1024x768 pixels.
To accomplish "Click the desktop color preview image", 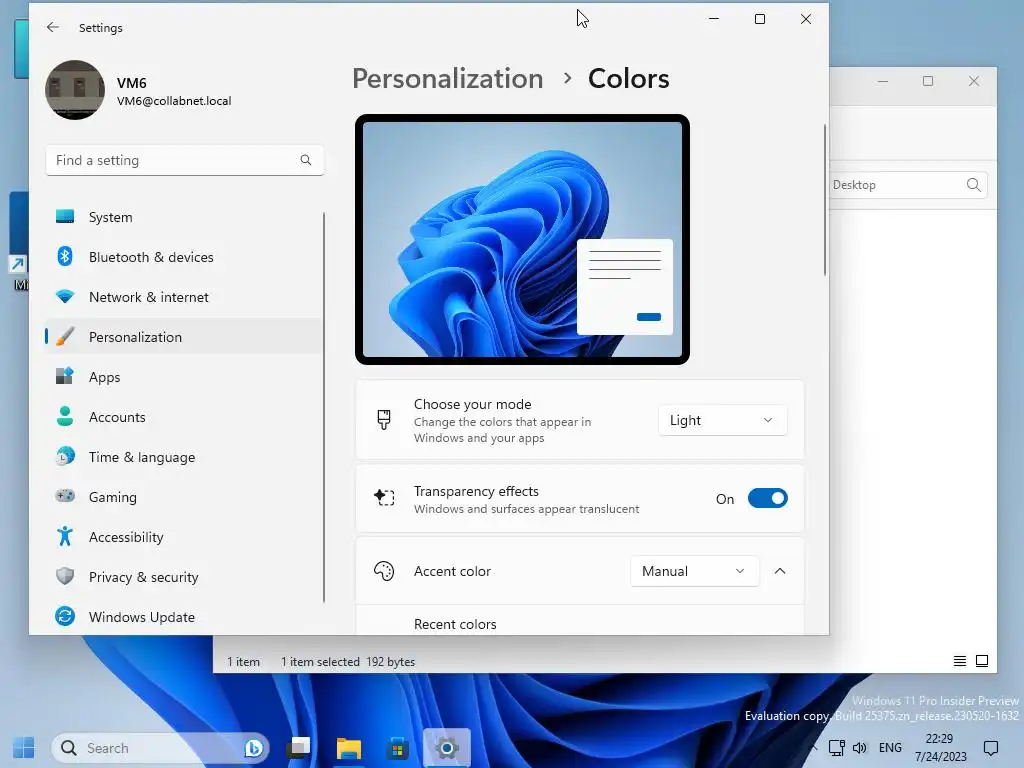I will (522, 239).
